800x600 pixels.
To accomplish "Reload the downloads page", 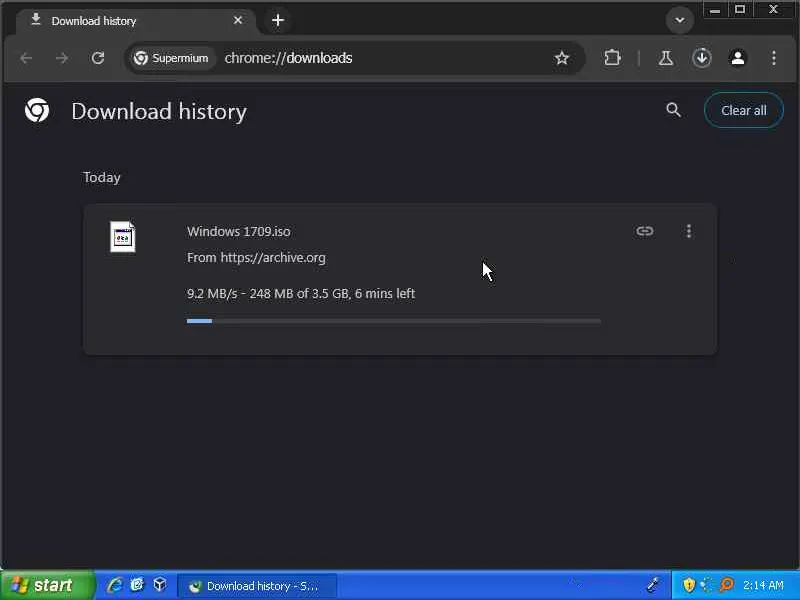I will click(x=98, y=58).
